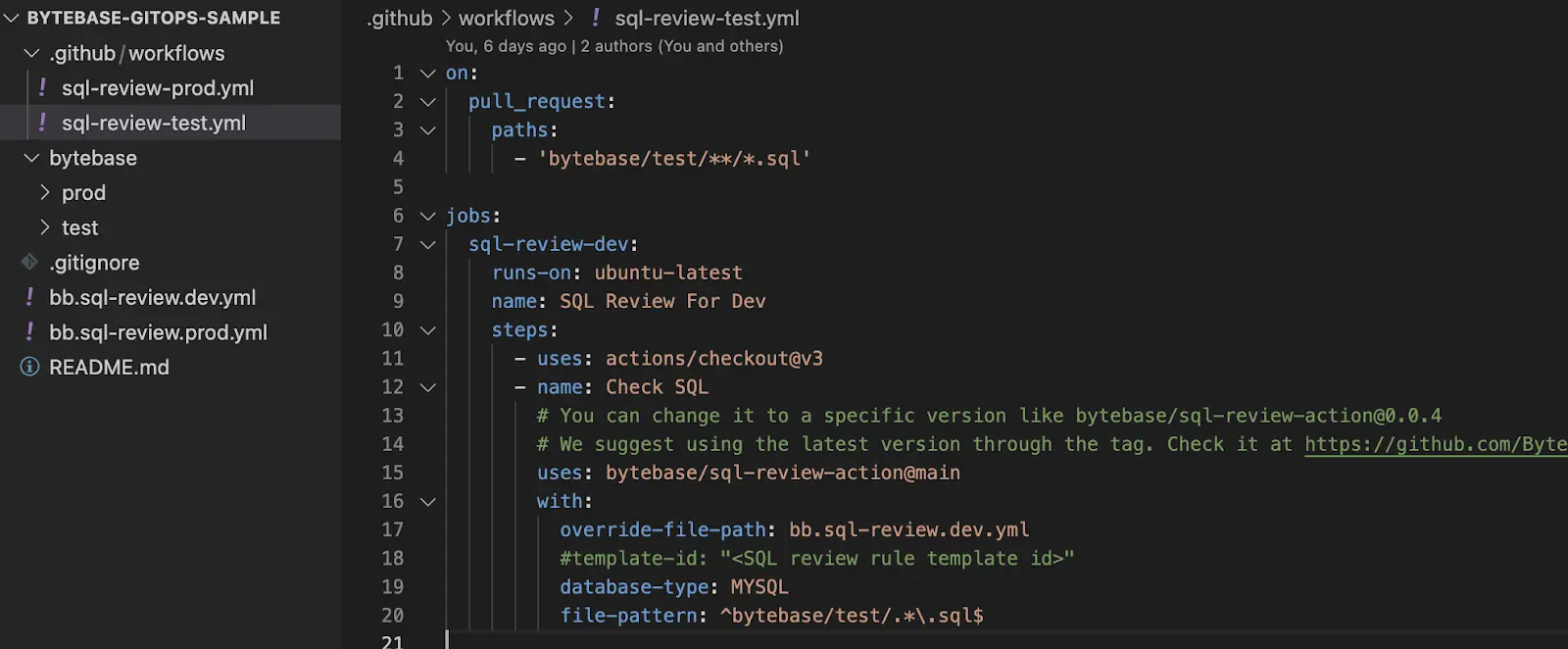The image size is (1568, 649).
Task: Fold the pull_request block at line 2
Action: [x=428, y=101]
